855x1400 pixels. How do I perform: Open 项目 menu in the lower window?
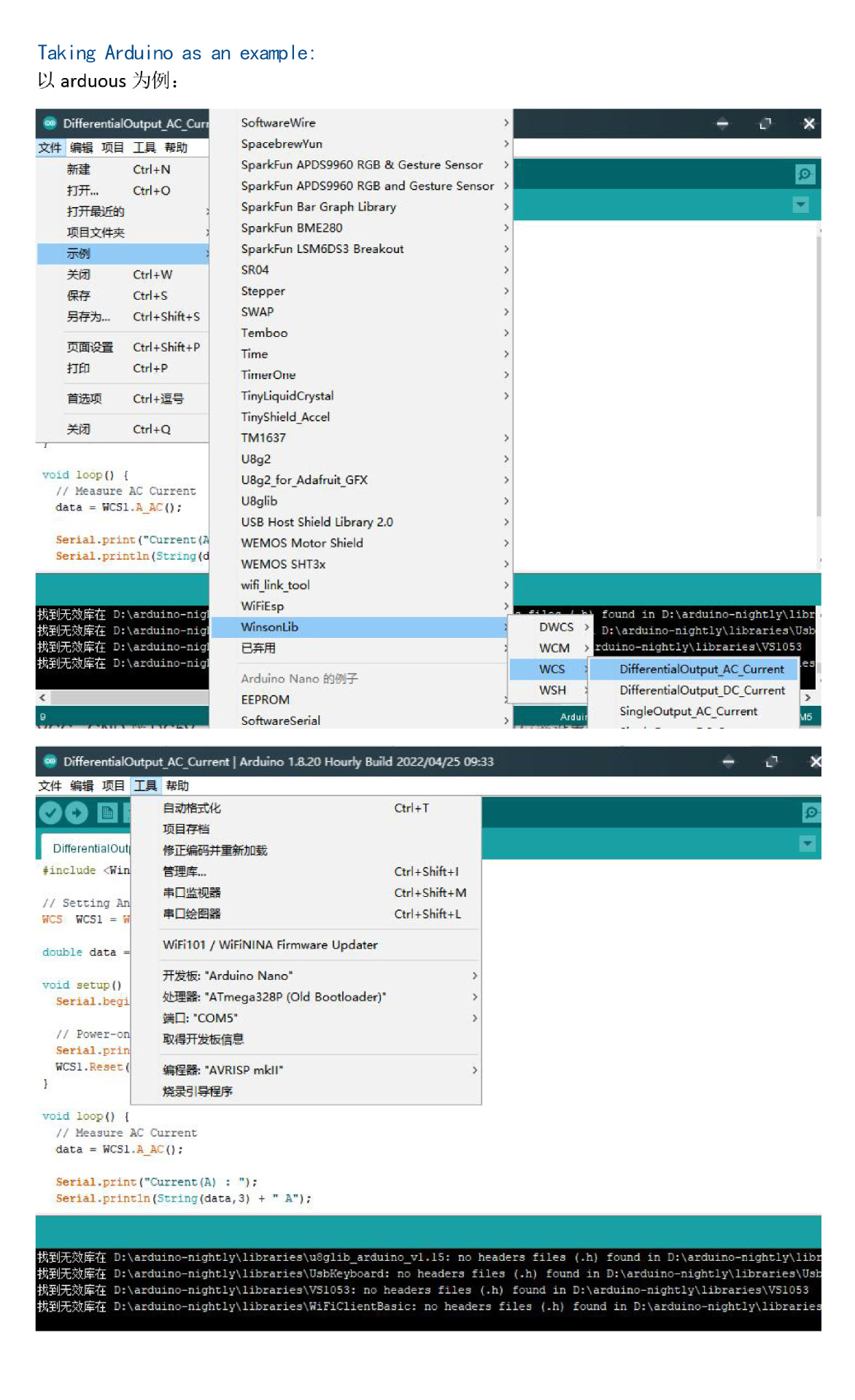coord(113,786)
